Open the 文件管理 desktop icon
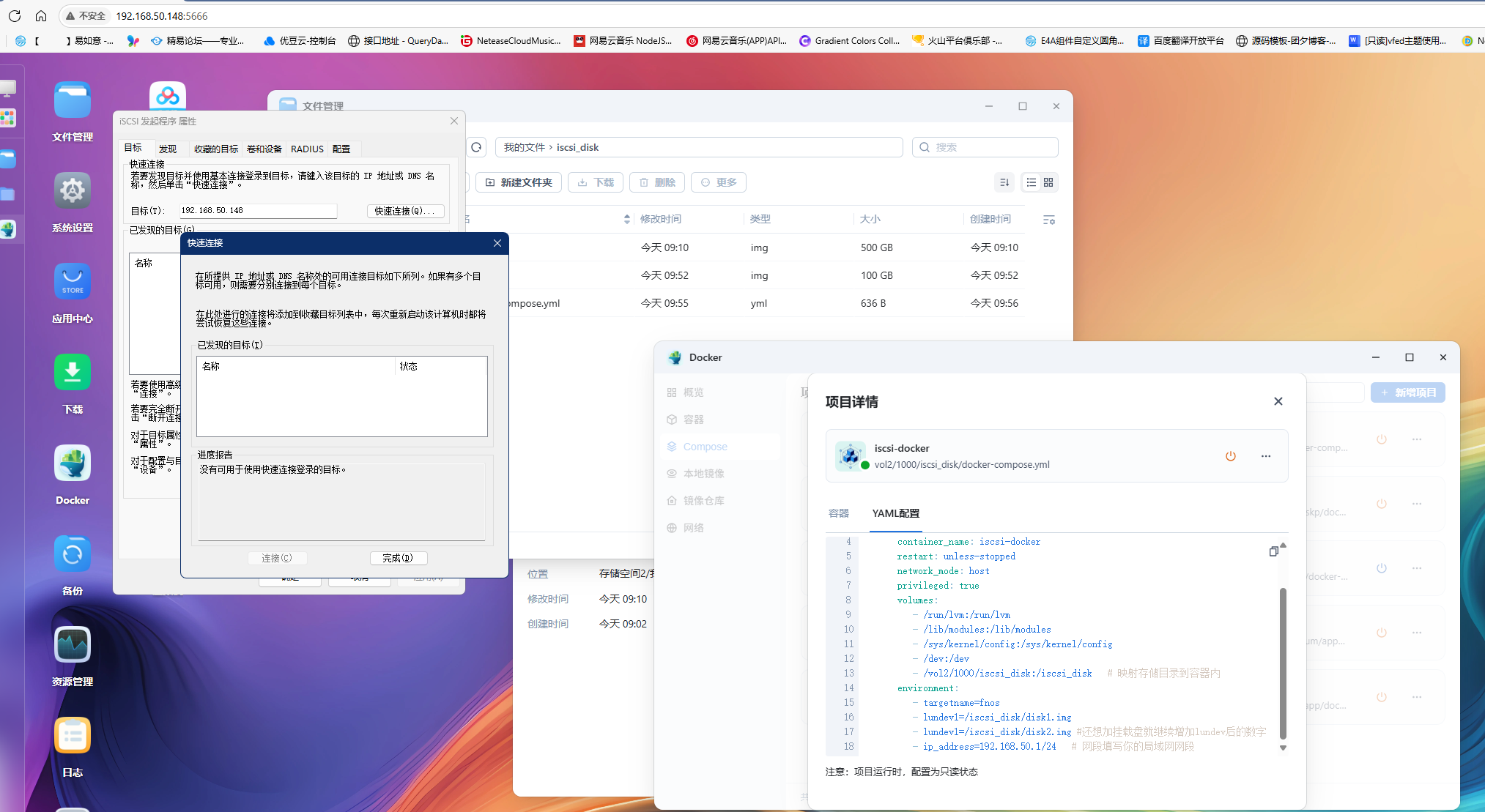This screenshot has height=812, width=1485. coord(73,101)
